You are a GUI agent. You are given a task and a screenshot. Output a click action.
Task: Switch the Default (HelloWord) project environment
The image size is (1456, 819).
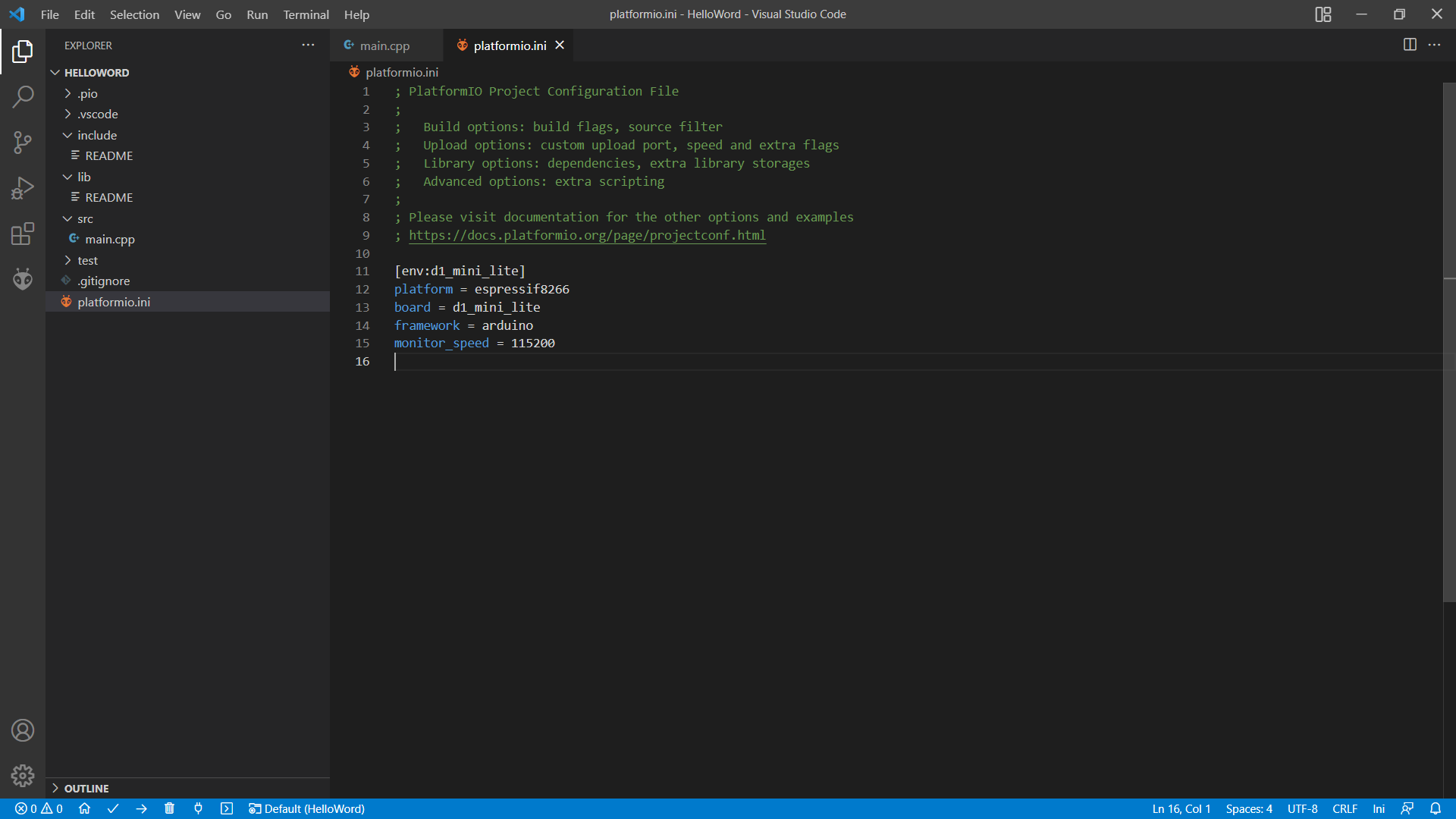point(307,808)
